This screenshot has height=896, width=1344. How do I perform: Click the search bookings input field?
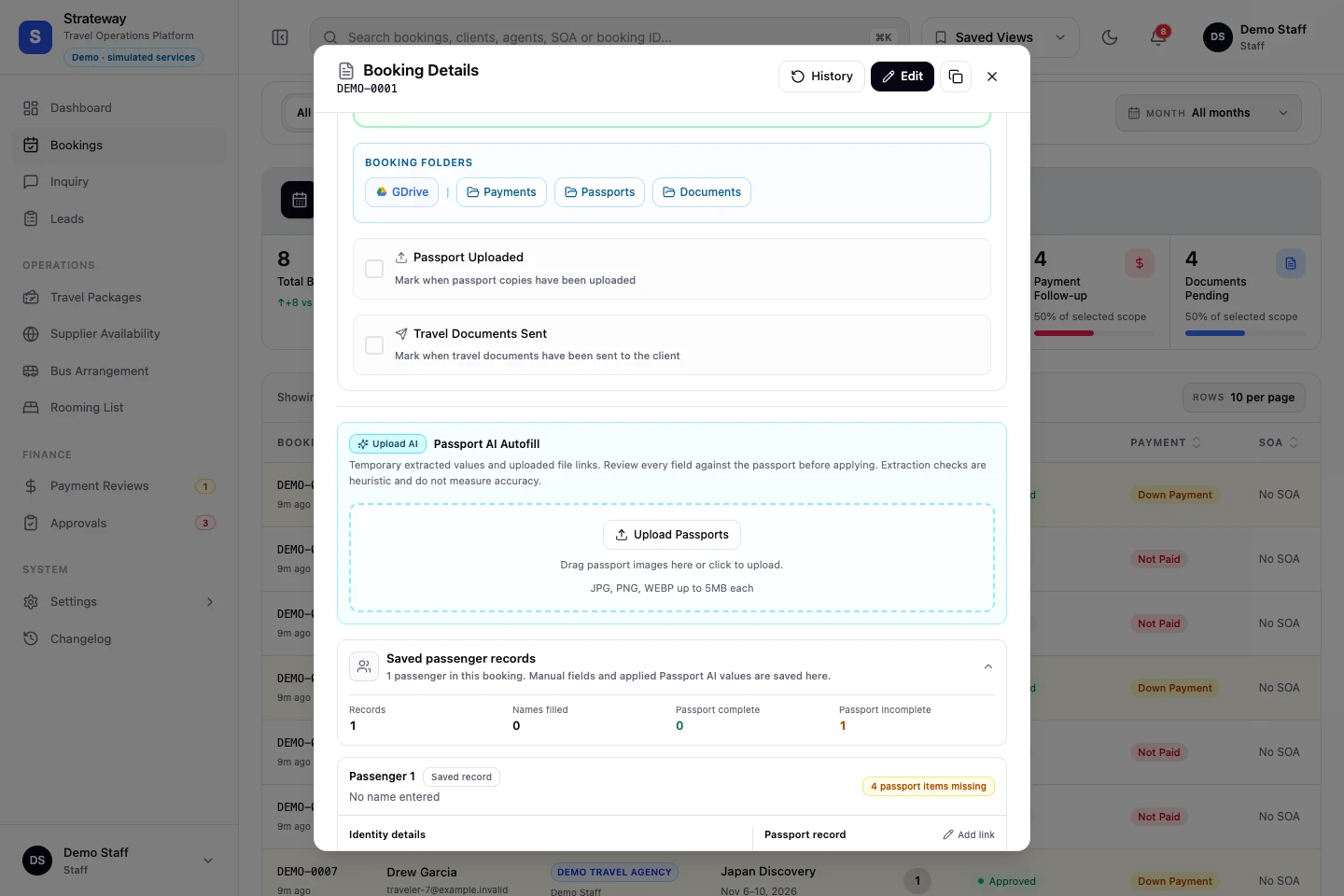coord(609,37)
